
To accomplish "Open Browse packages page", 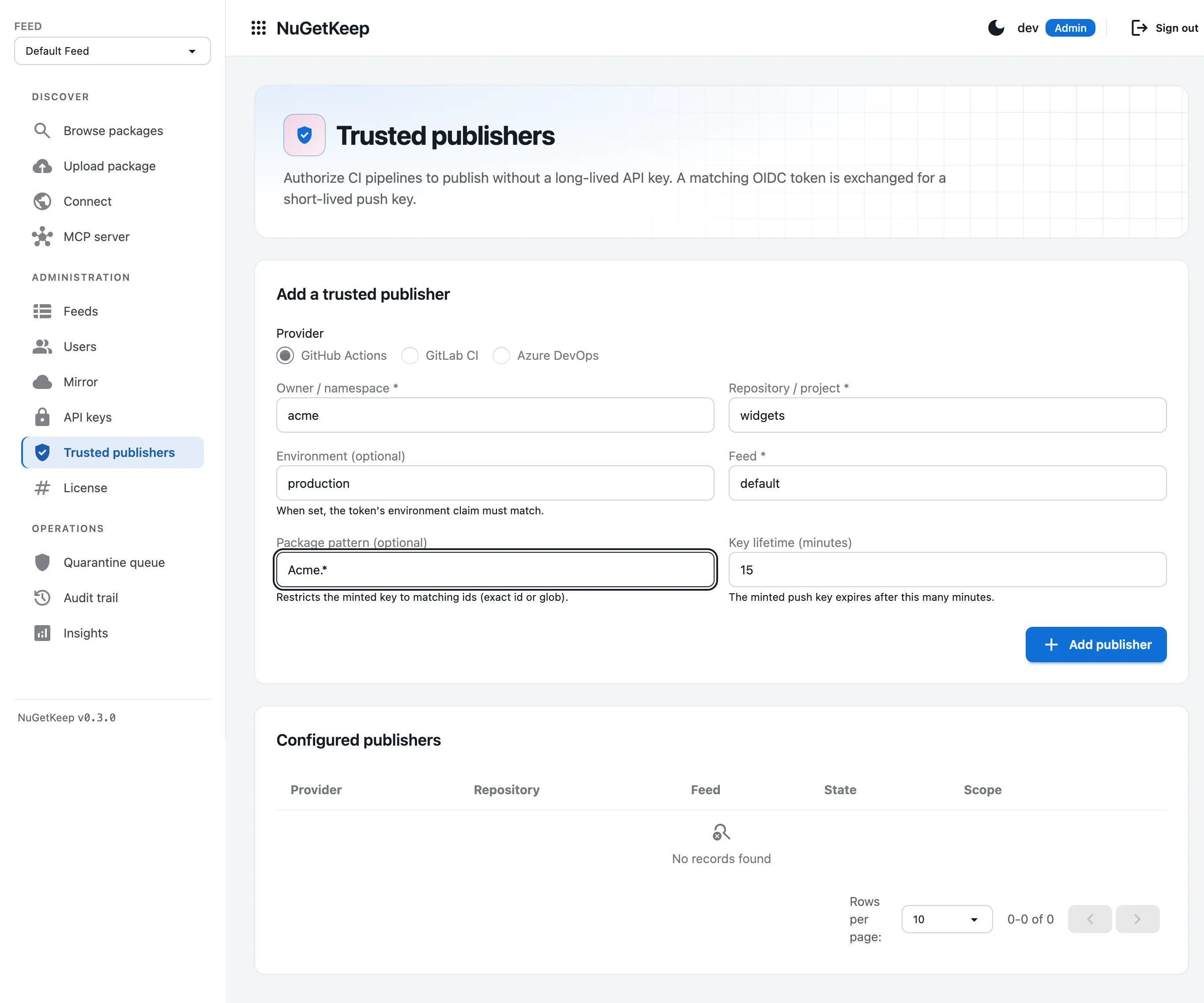I will click(x=113, y=131).
